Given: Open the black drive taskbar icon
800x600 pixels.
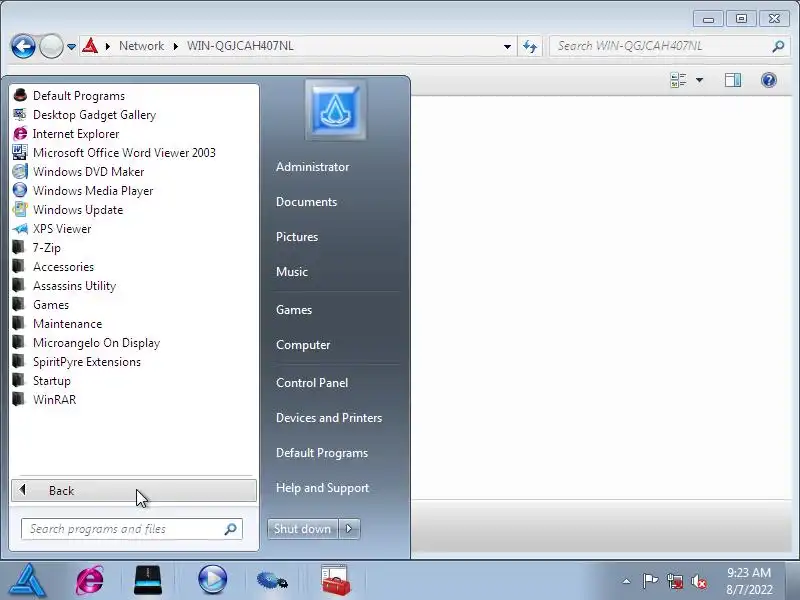Looking at the screenshot, I should point(148,580).
